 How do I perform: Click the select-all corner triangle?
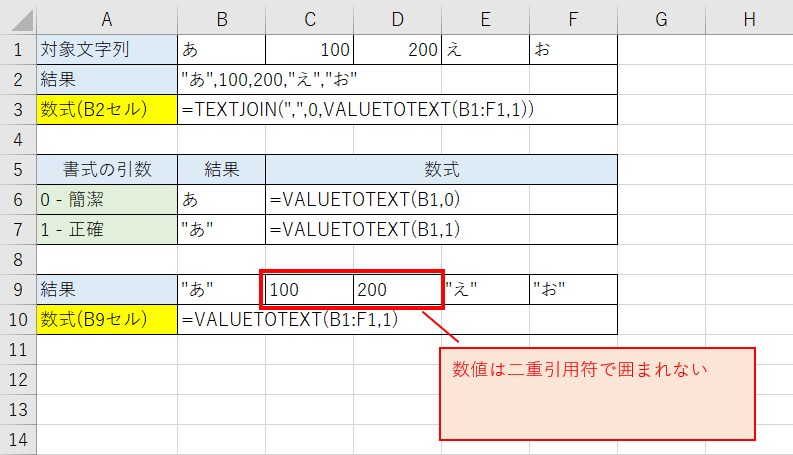tap(22, 21)
